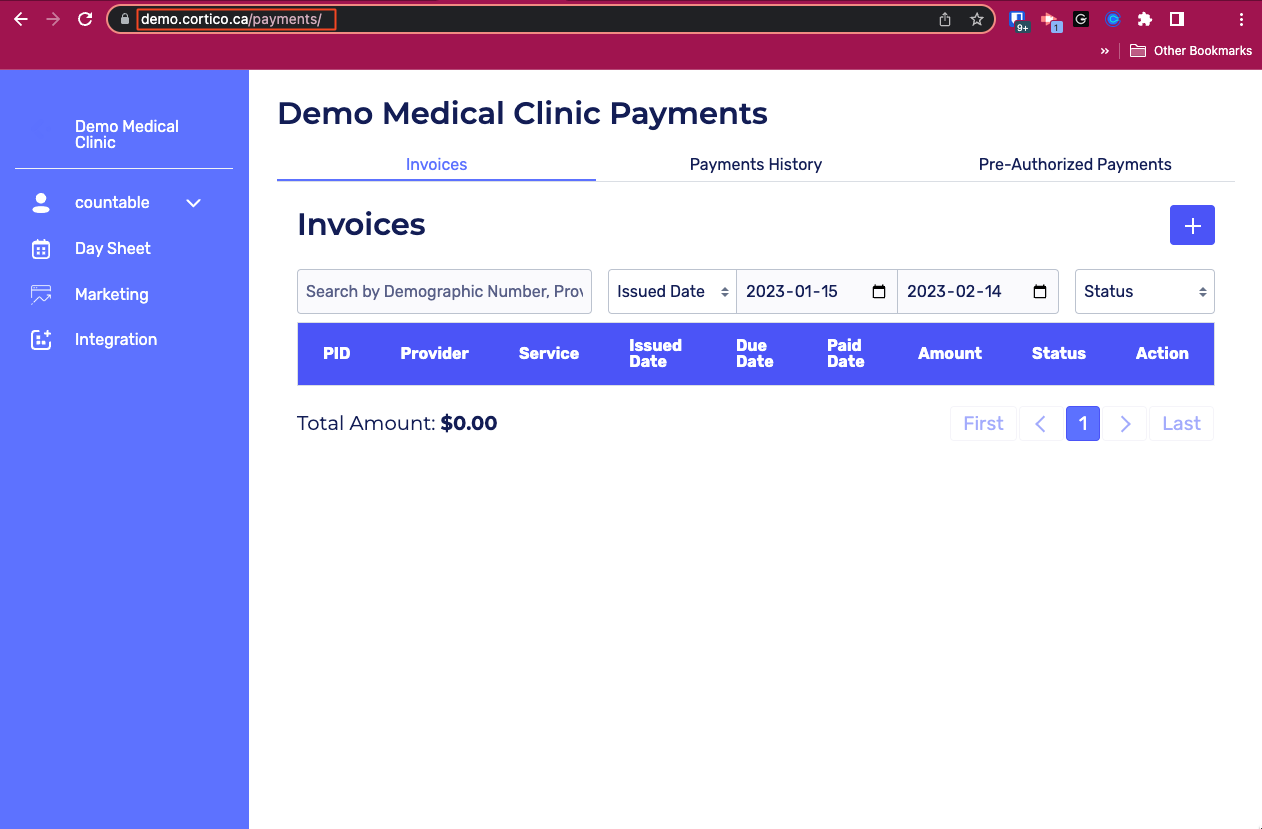The image size is (1262, 829).
Task: Open the calendar picker for the 2023-02-14 date
Action: pos(1040,291)
